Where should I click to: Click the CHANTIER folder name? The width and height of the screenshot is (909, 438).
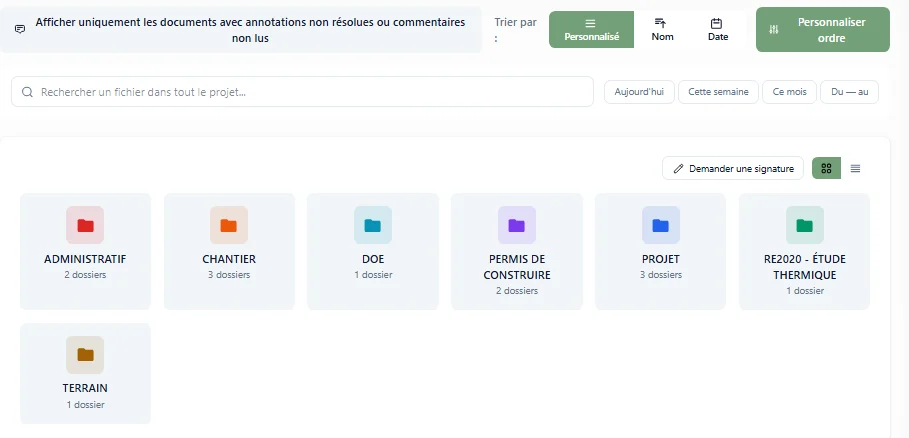pos(229,260)
